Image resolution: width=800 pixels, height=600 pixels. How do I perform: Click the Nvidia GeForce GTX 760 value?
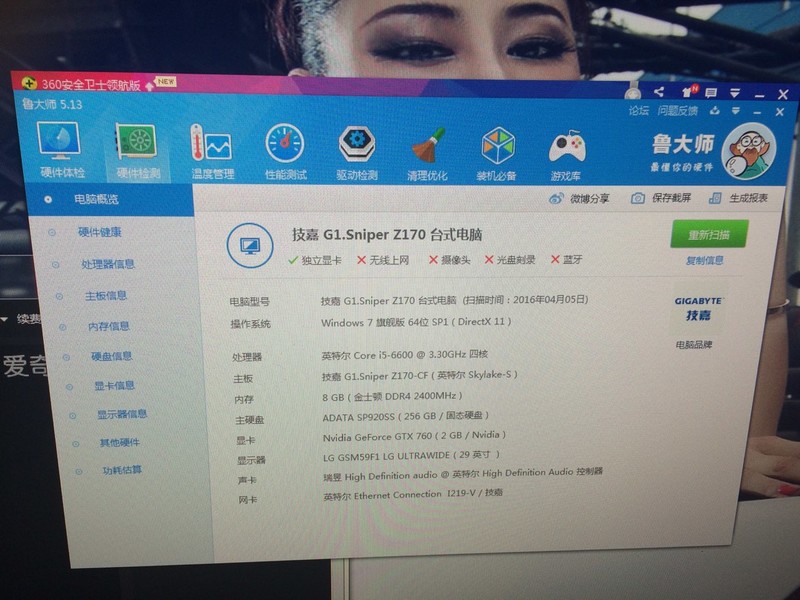tap(414, 436)
